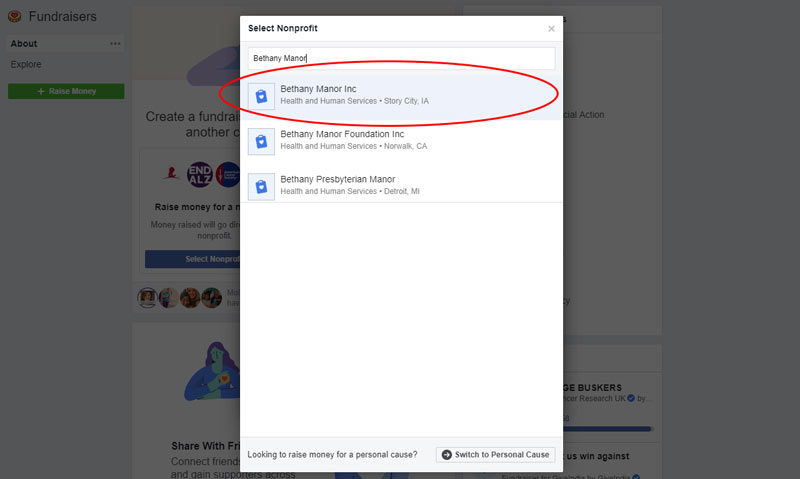The width and height of the screenshot is (800, 479).
Task: Click the green Raise Money button
Action: tap(66, 91)
